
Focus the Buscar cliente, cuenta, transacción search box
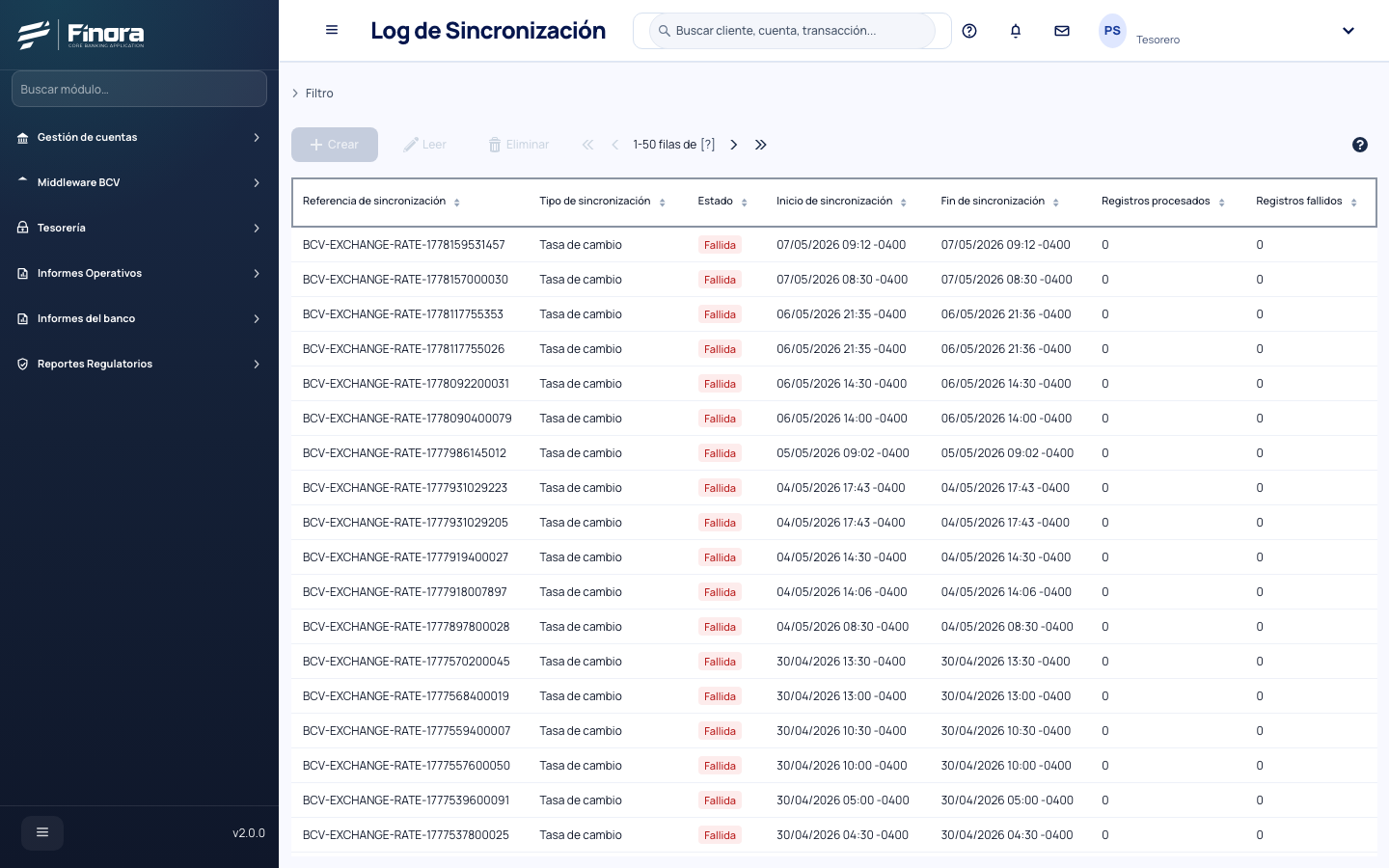point(792,31)
